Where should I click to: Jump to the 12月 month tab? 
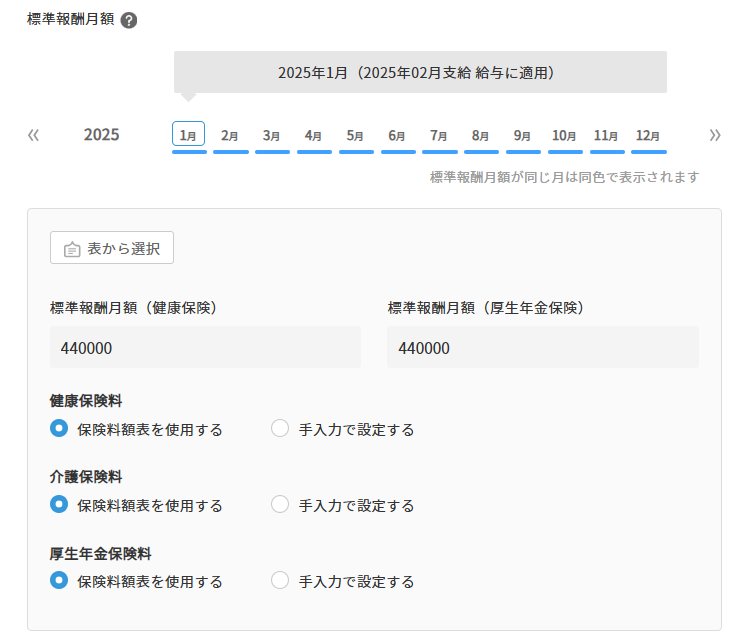point(648,135)
